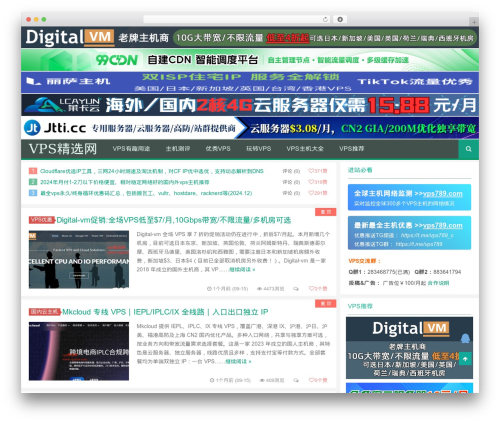Click the 评论 (0) link of the 2024年月付 post

[291, 182]
